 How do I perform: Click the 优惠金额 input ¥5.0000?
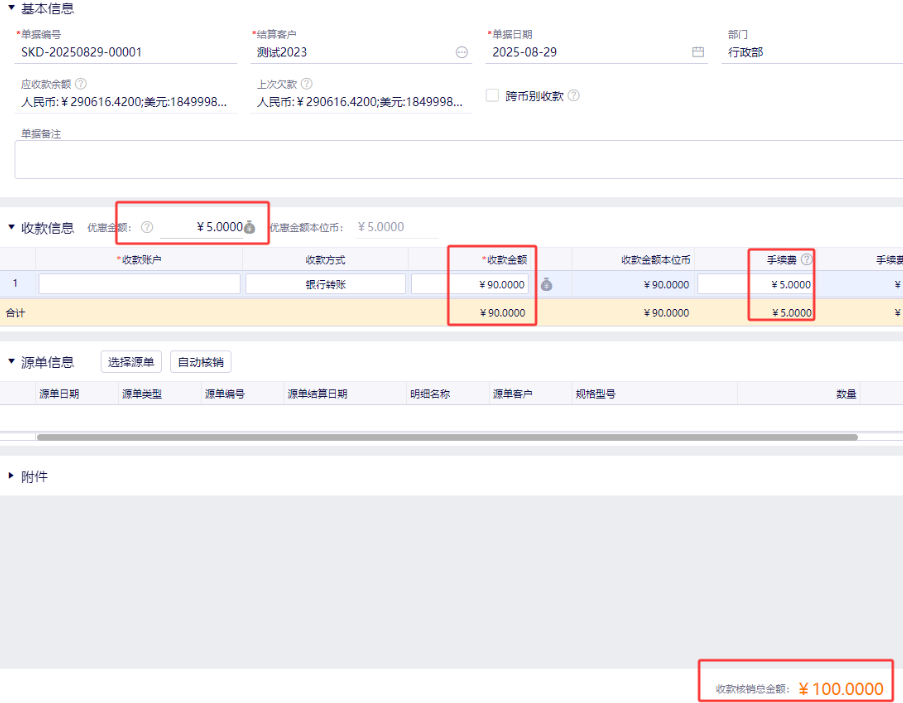coord(202,227)
